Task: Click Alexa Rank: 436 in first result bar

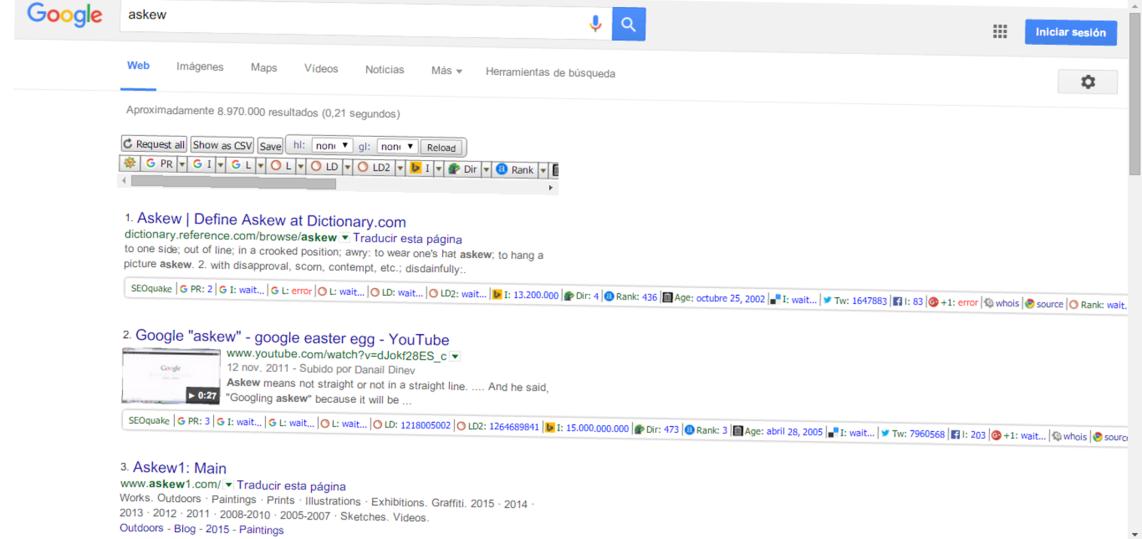Action: coord(631,297)
